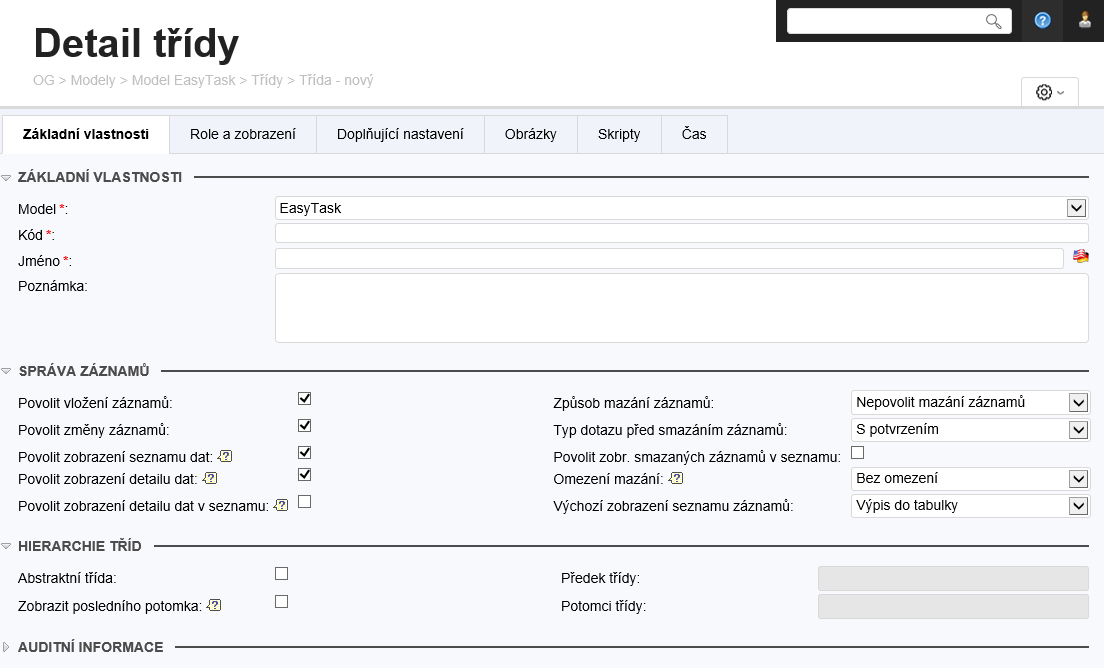Open the Skripty tab
The image size is (1104, 668).
pyautogui.click(x=618, y=134)
